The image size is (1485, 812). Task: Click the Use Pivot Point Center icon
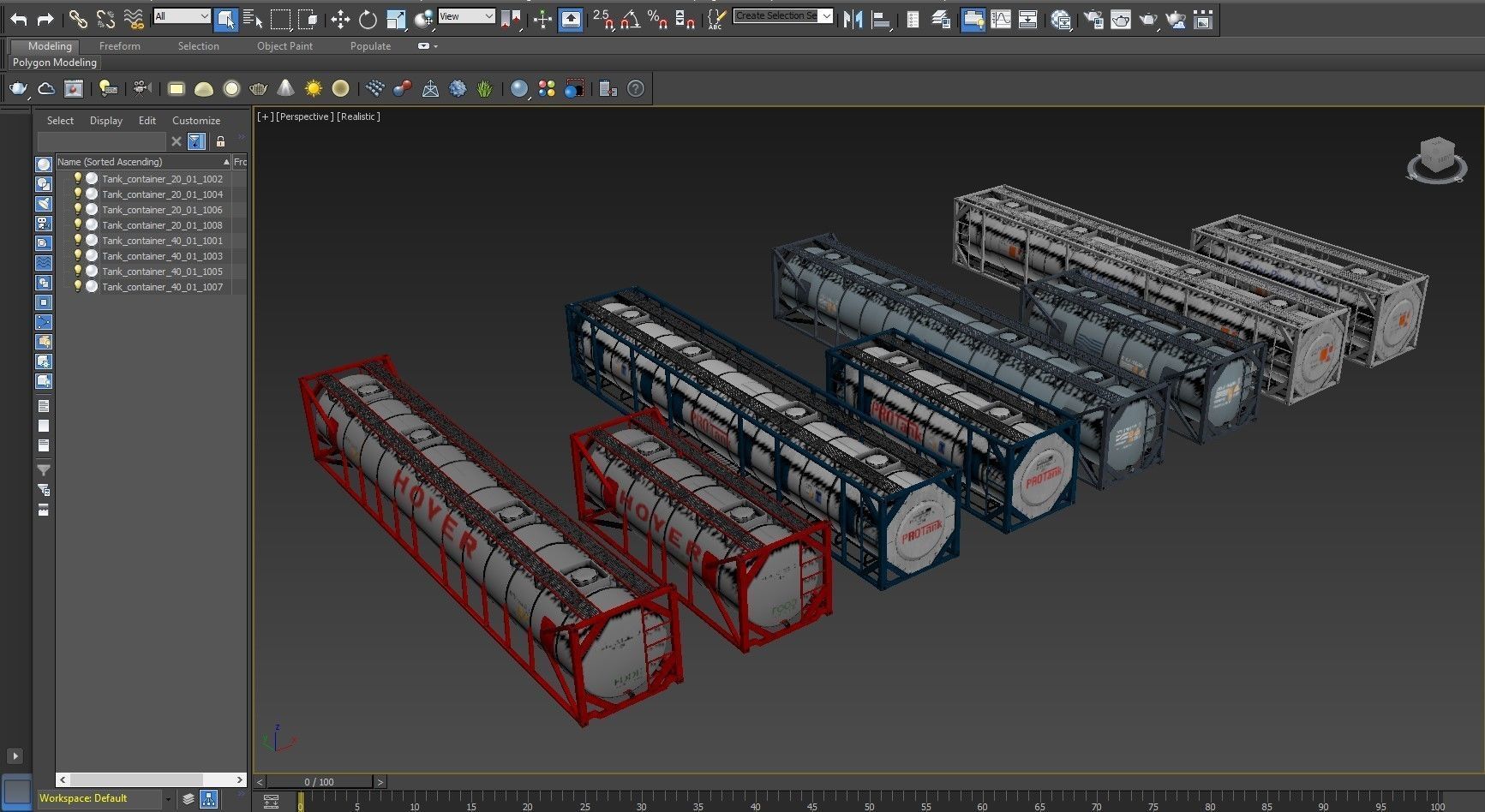(x=511, y=19)
